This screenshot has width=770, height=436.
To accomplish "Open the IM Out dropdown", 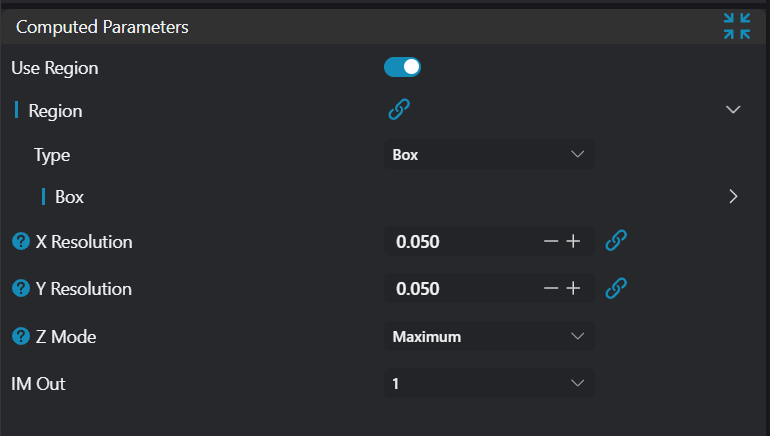I will pos(488,383).
